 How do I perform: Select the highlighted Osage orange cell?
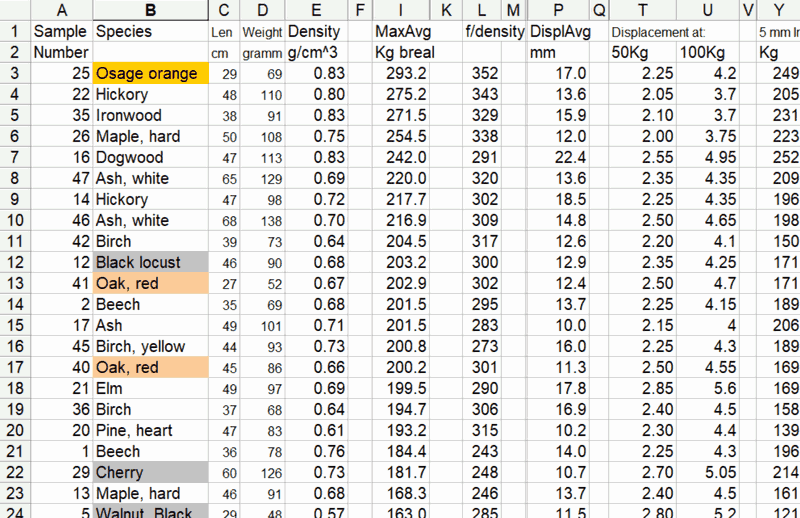[x=150, y=73]
